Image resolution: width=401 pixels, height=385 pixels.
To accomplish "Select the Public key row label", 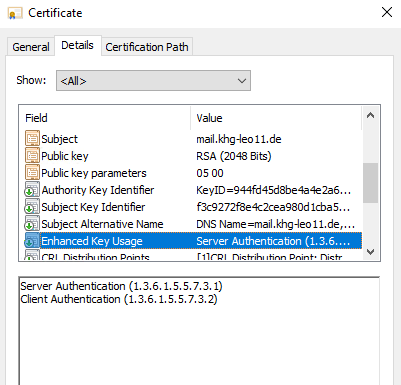I will tap(65, 156).
